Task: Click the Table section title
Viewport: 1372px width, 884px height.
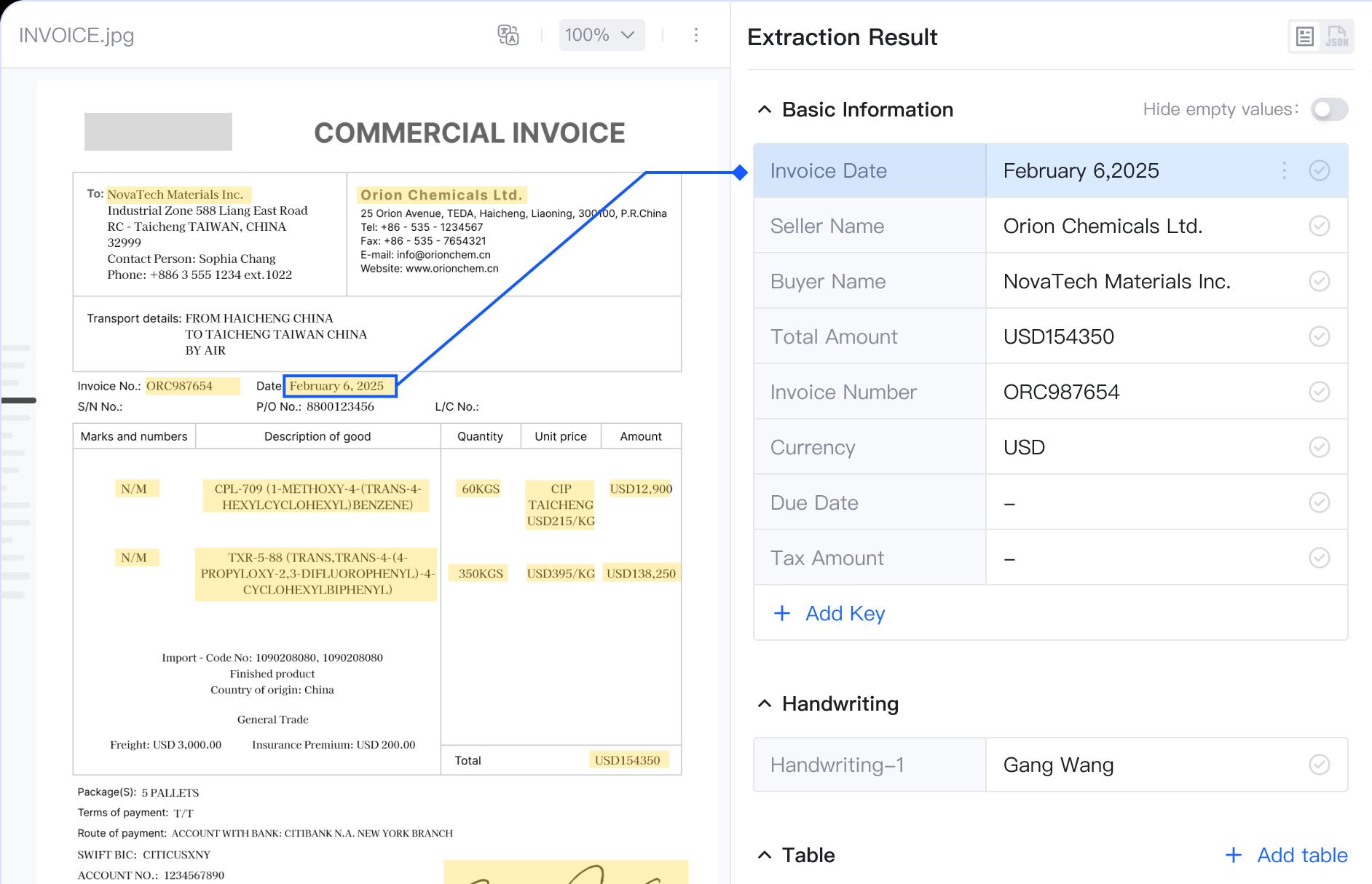Action: (x=808, y=855)
